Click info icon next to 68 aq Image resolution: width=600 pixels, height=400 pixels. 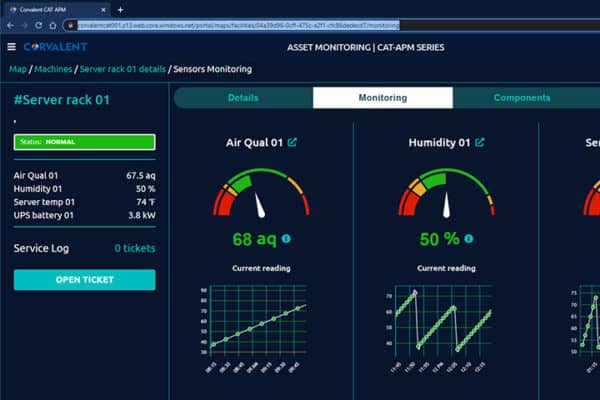point(286,239)
